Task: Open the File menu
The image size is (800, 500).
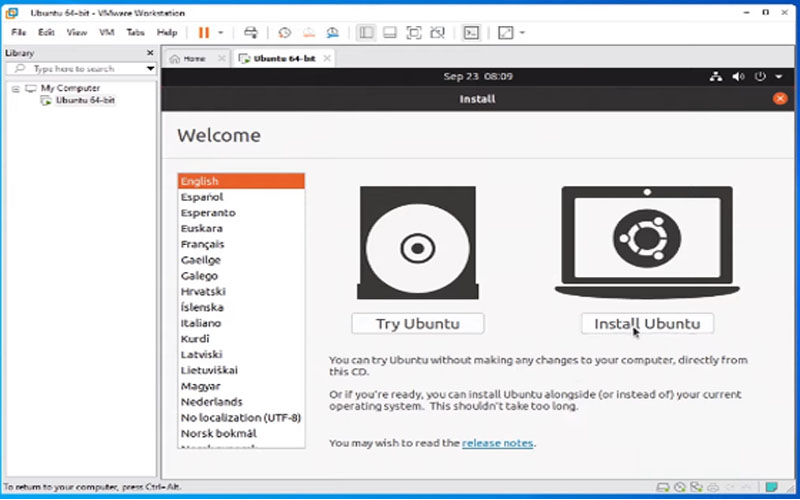Action: pos(18,33)
